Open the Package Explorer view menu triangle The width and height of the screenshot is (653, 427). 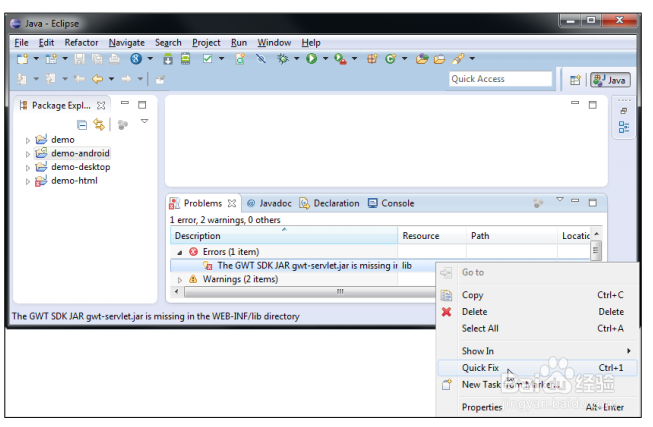tap(145, 121)
